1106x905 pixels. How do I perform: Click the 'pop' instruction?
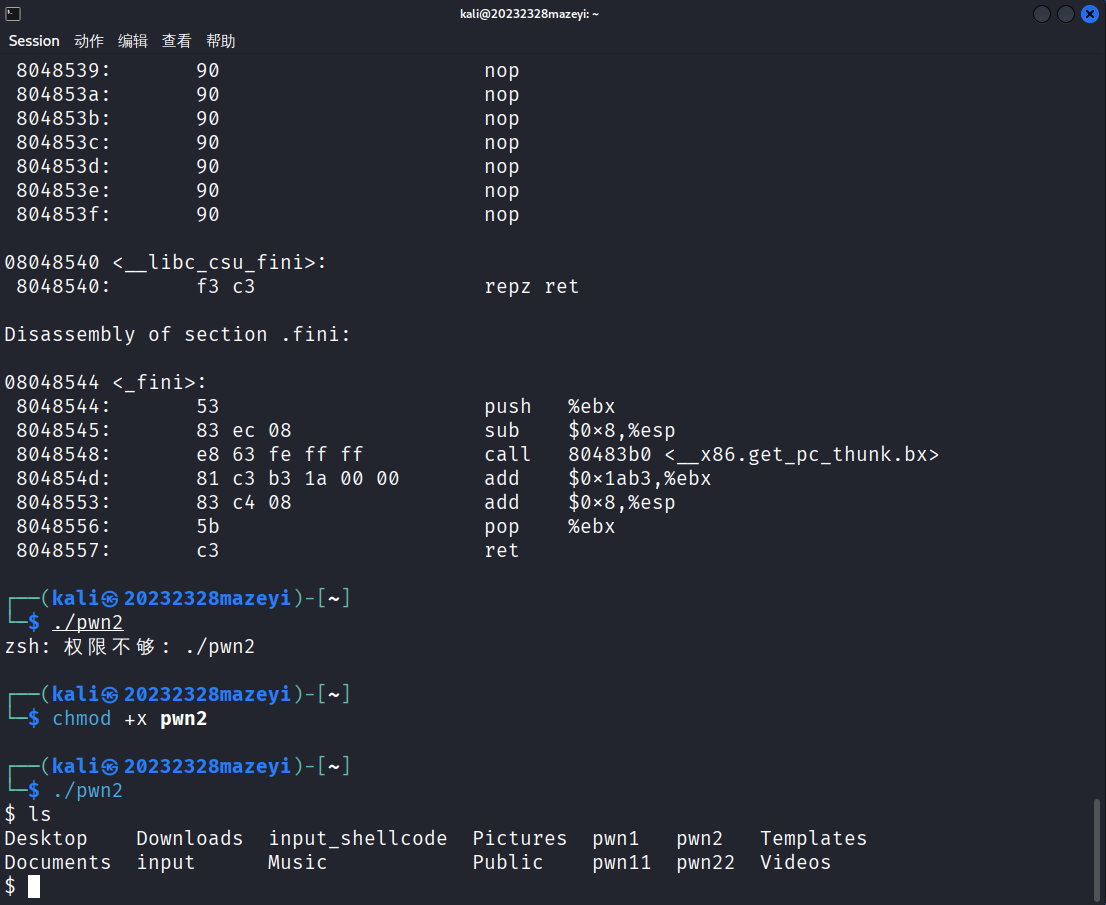[x=502, y=526]
